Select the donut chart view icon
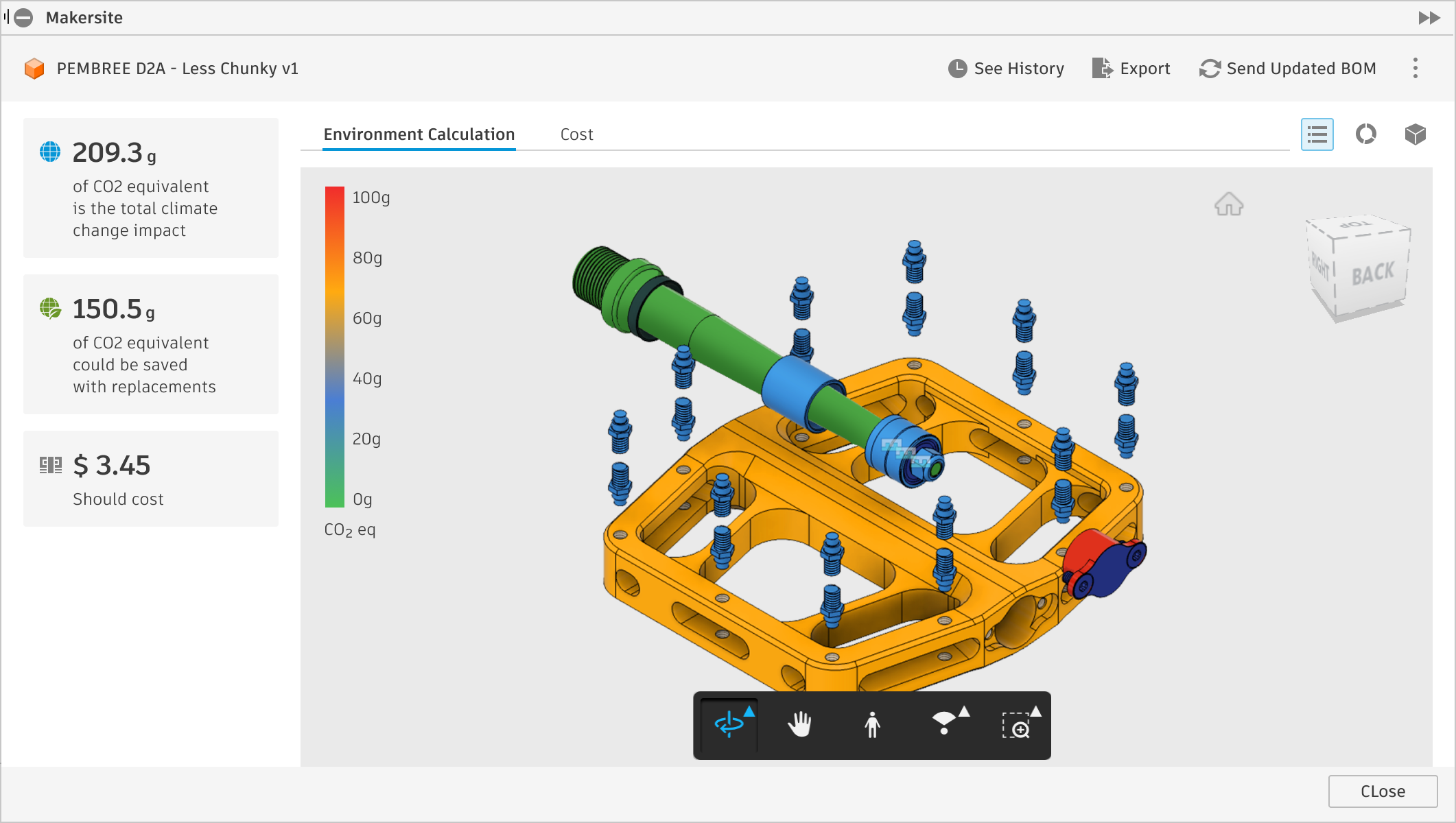This screenshot has width=1456, height=823. [x=1366, y=134]
